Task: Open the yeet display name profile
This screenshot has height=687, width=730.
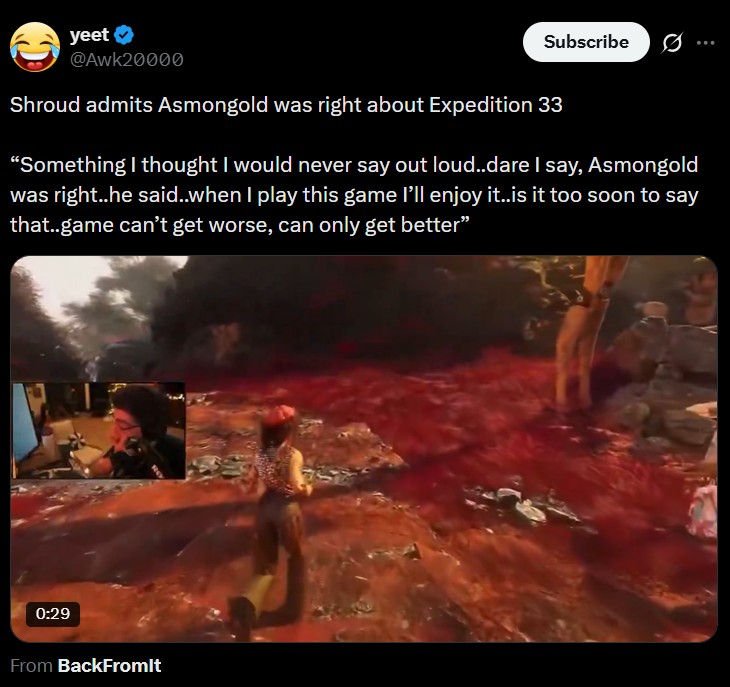Action: click(x=89, y=36)
